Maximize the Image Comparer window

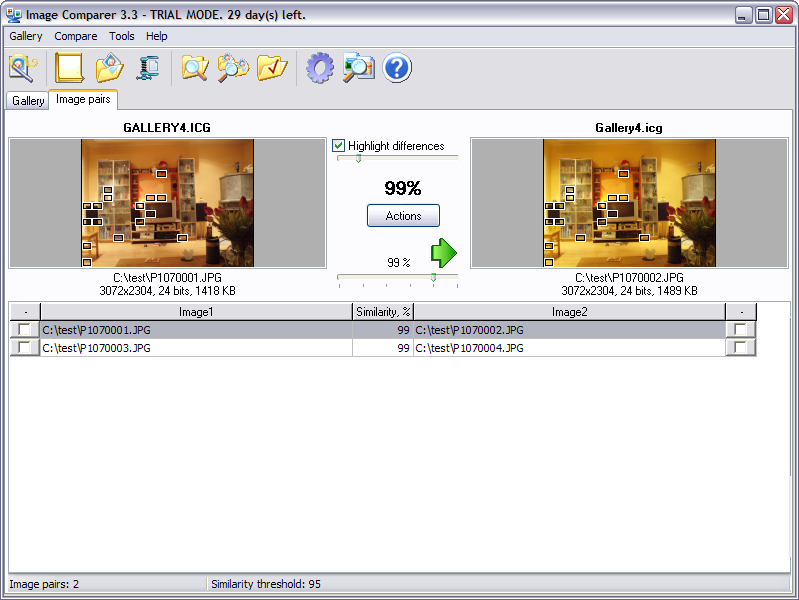pyautogui.click(x=763, y=15)
